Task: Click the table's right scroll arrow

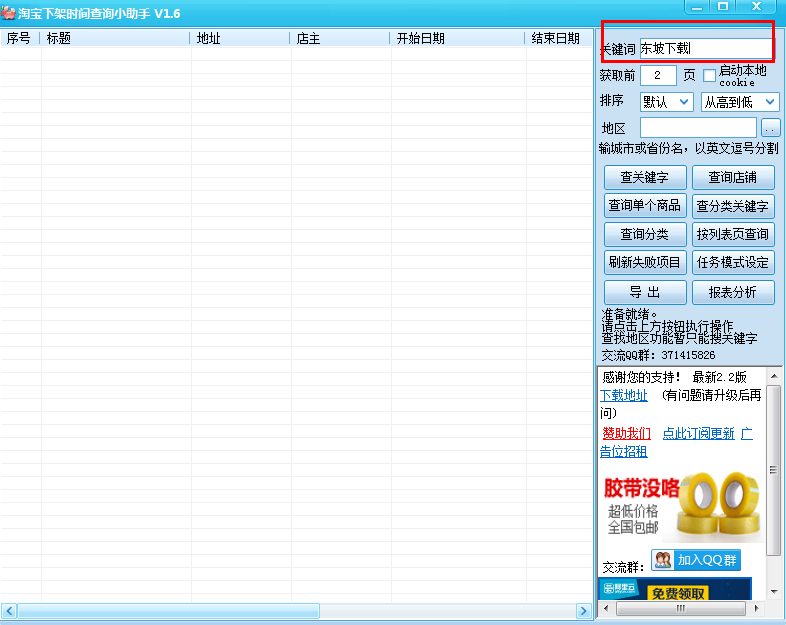Action: click(583, 611)
